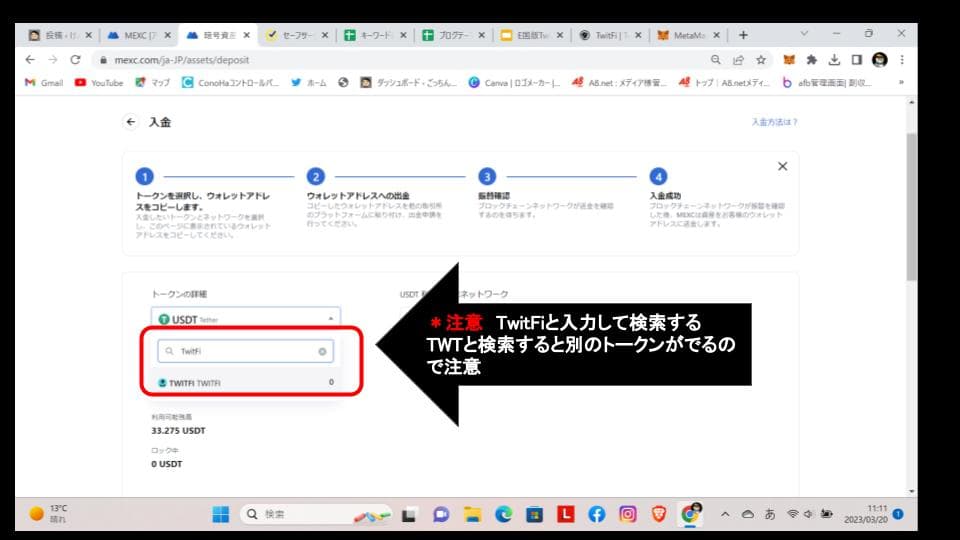This screenshot has height=540, width=960.
Task: Open the ConoHaコントロールパ bookmark
Action: pos(230,83)
